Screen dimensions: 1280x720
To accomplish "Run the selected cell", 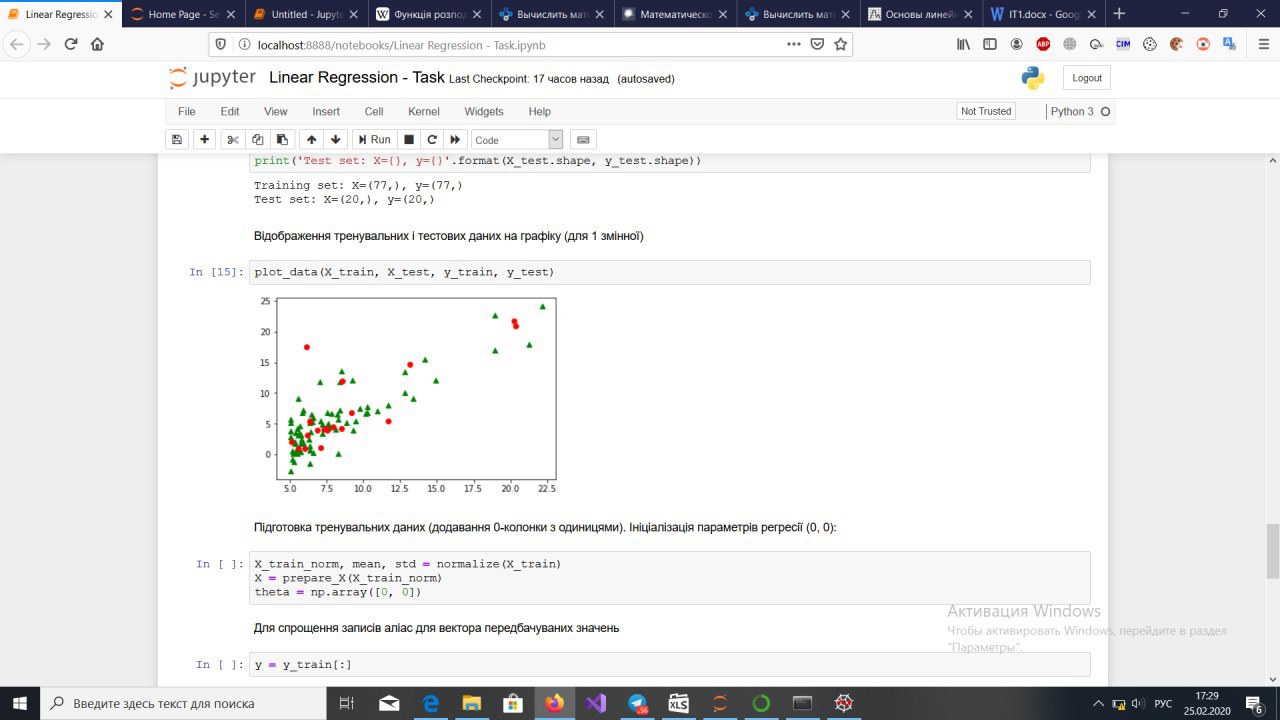I will click(x=374, y=140).
